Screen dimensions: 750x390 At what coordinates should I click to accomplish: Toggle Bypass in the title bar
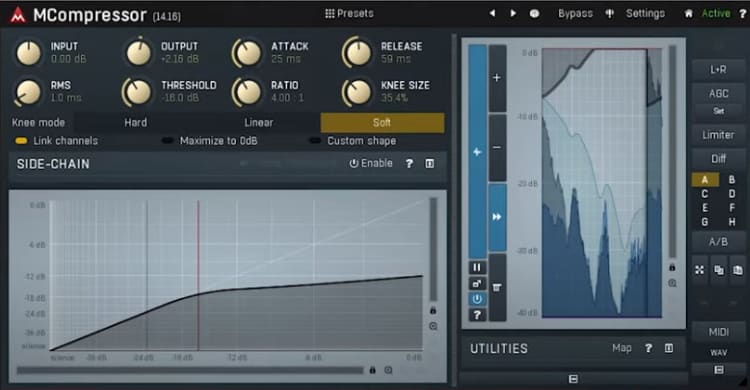tap(575, 13)
